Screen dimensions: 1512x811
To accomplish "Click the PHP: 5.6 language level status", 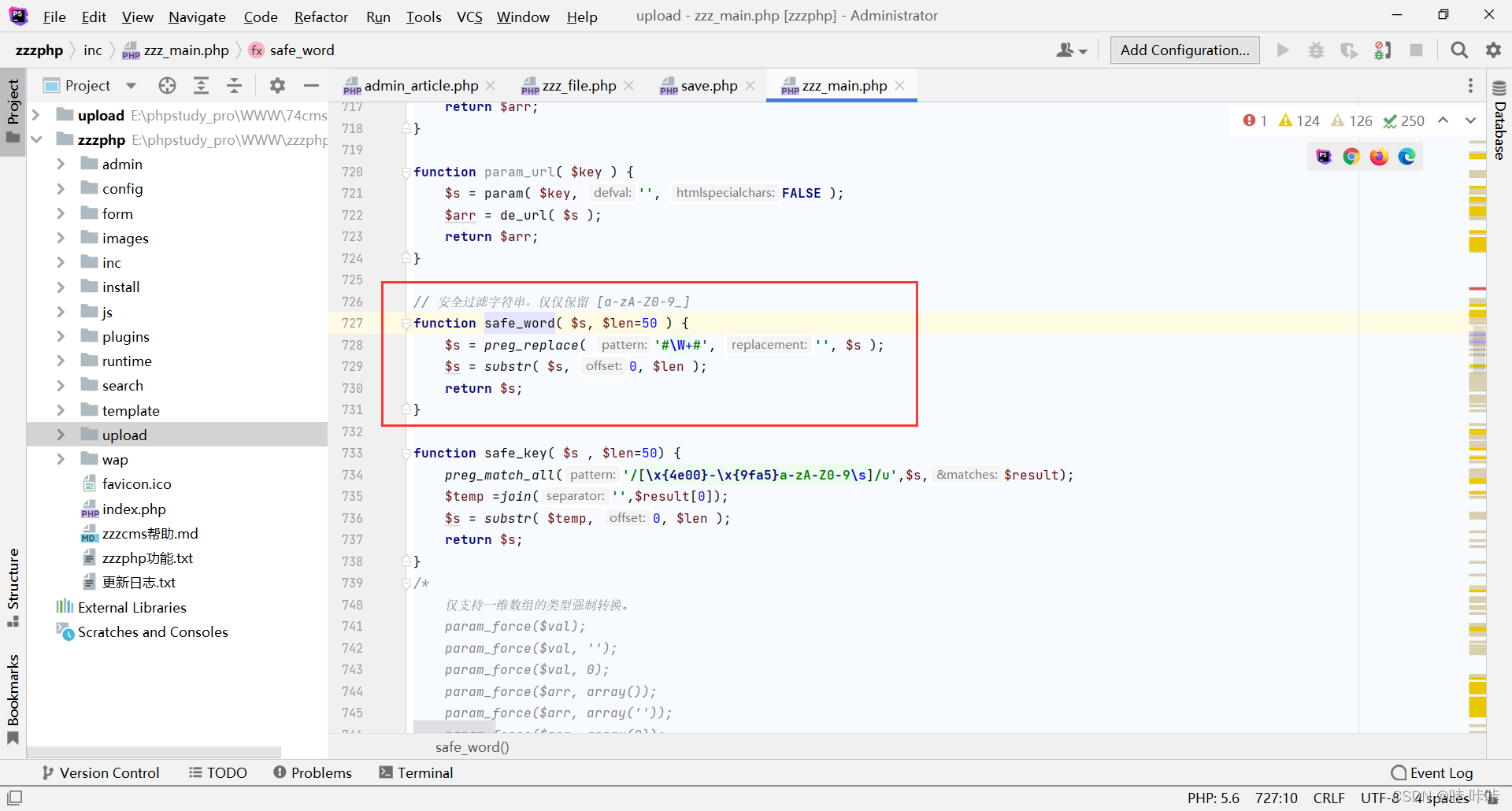I will click(x=1213, y=798).
